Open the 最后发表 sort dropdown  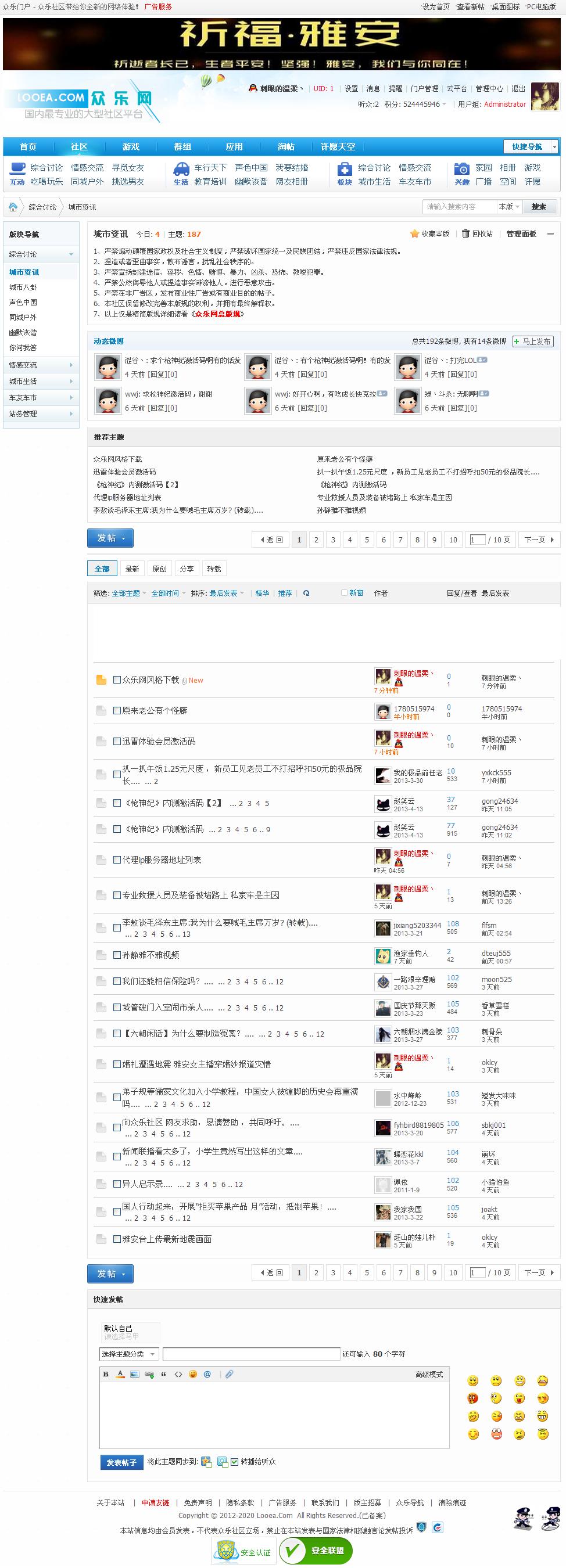pyautogui.click(x=227, y=593)
